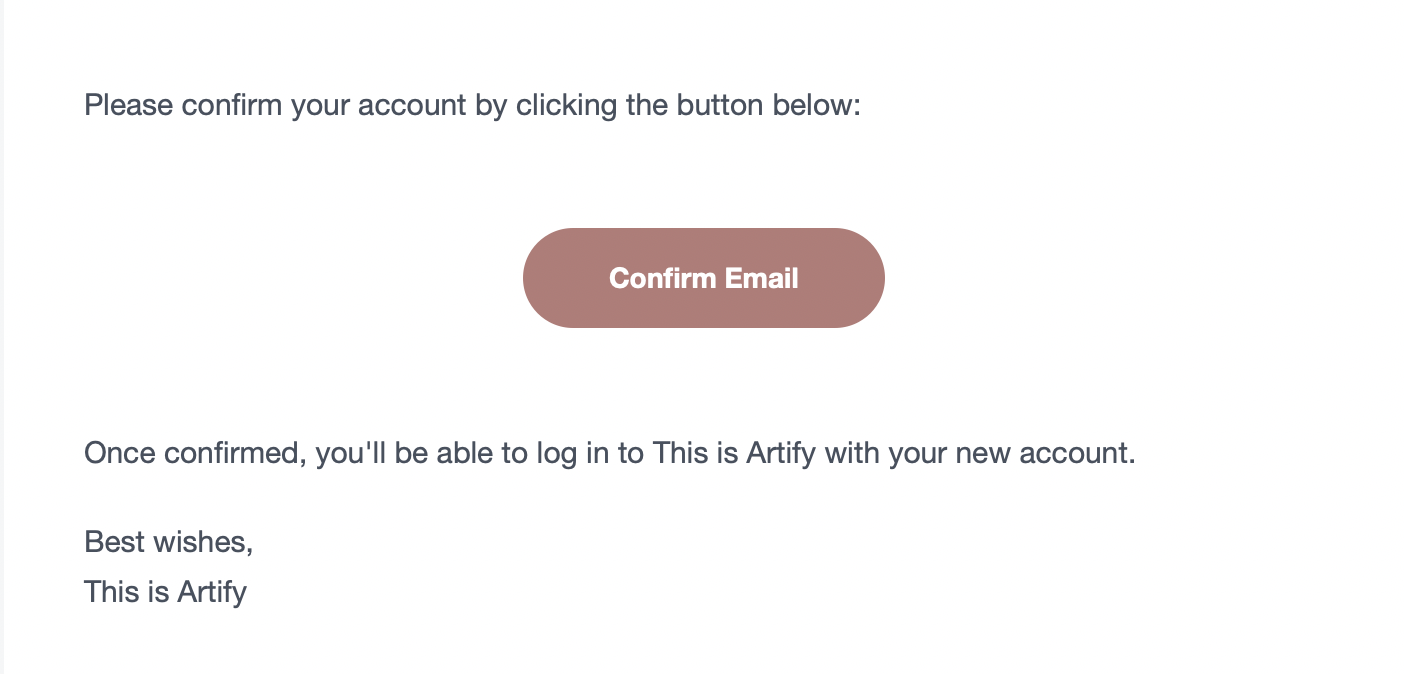The image size is (1404, 674).
Task: Click the word "Please" starting the message
Action: (129, 105)
